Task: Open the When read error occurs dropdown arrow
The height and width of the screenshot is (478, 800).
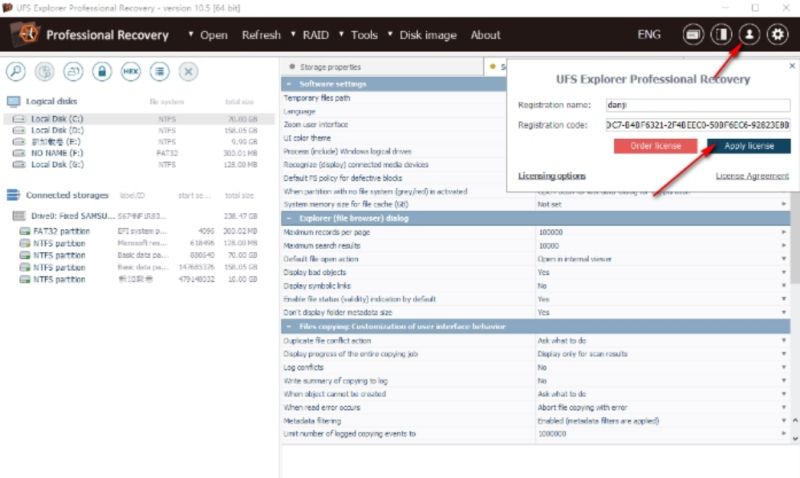Action: tap(784, 407)
